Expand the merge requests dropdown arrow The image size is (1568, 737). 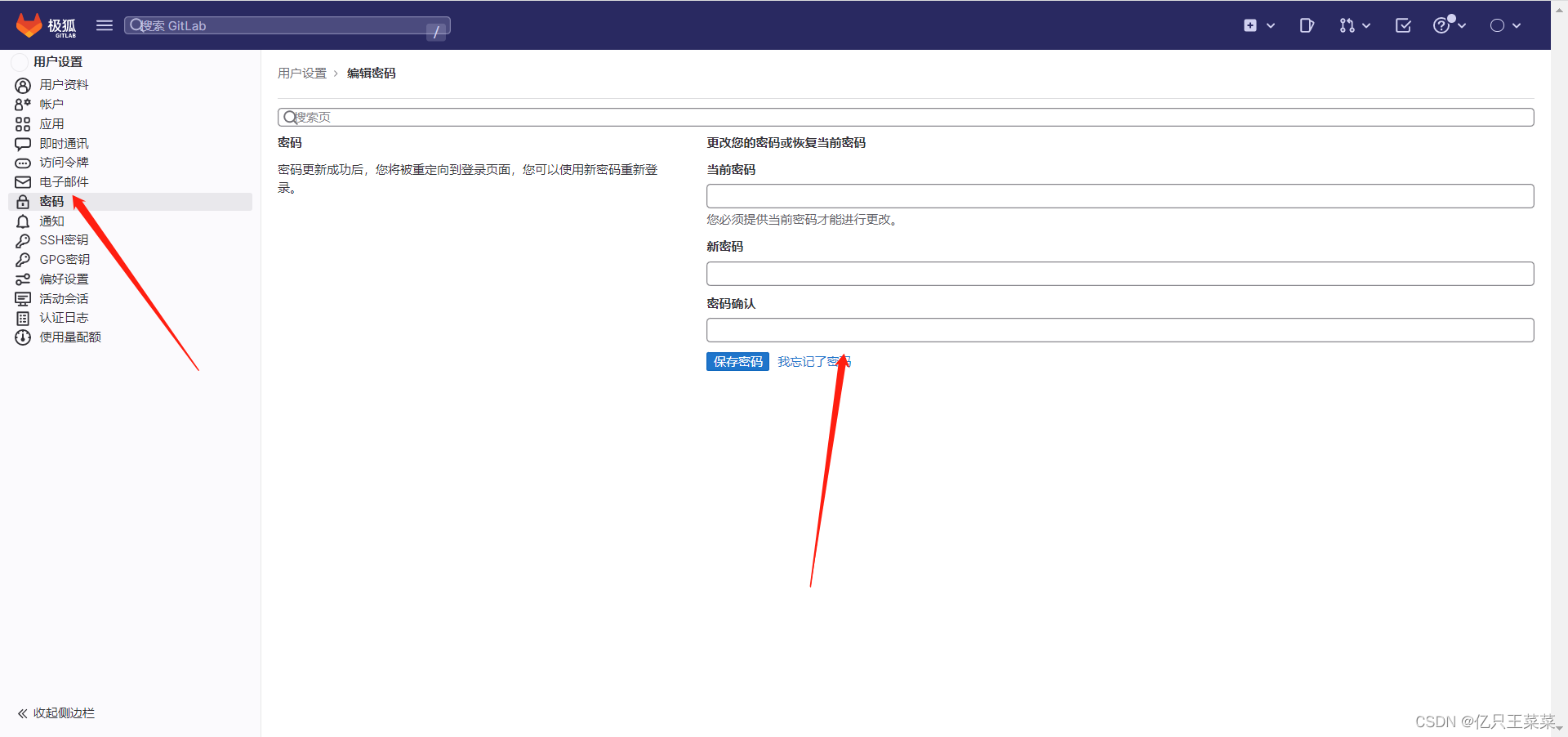coord(1366,26)
